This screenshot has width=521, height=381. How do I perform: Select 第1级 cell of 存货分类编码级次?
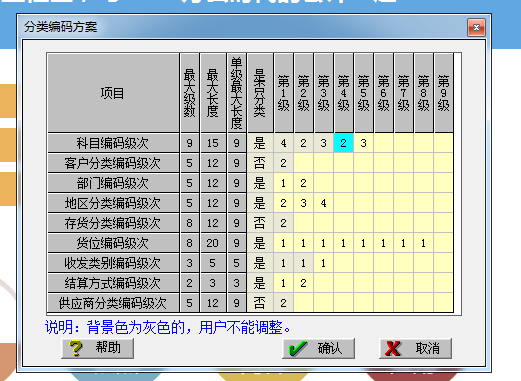pyautogui.click(x=283, y=223)
